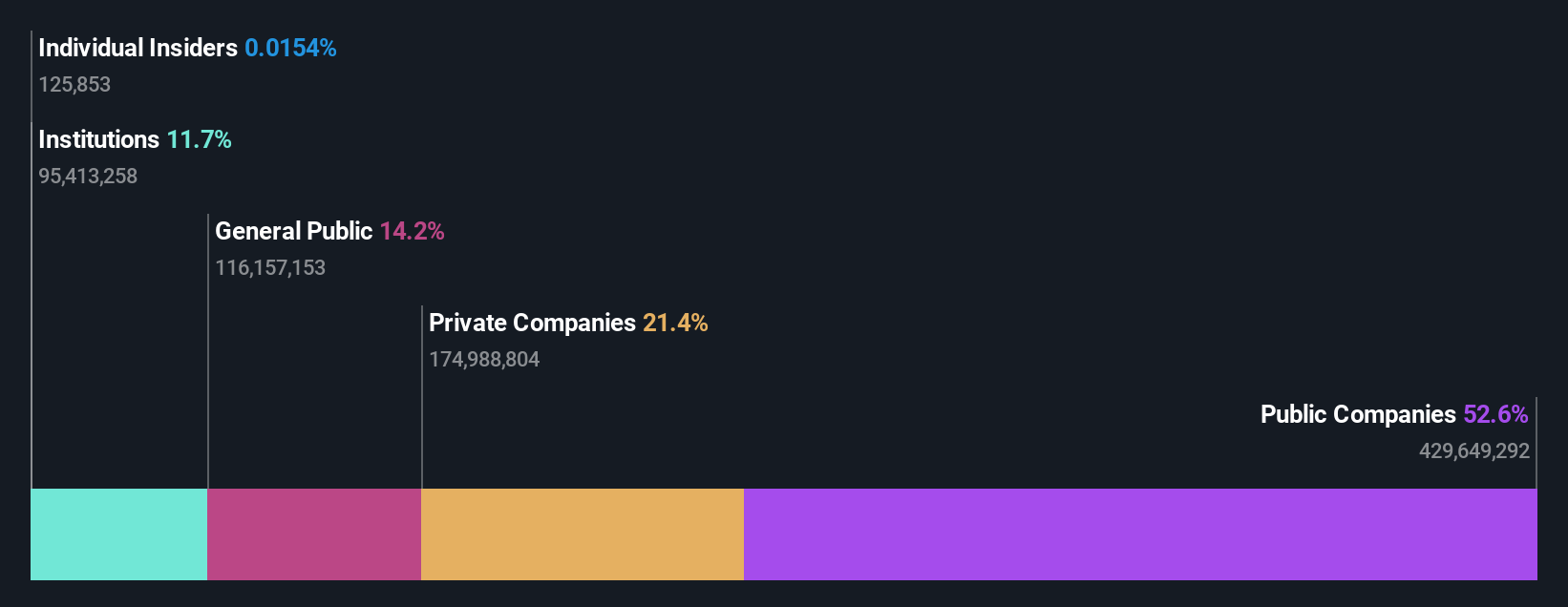Click the 52.6% public companies percentage
The image size is (1568, 607).
(1495, 414)
